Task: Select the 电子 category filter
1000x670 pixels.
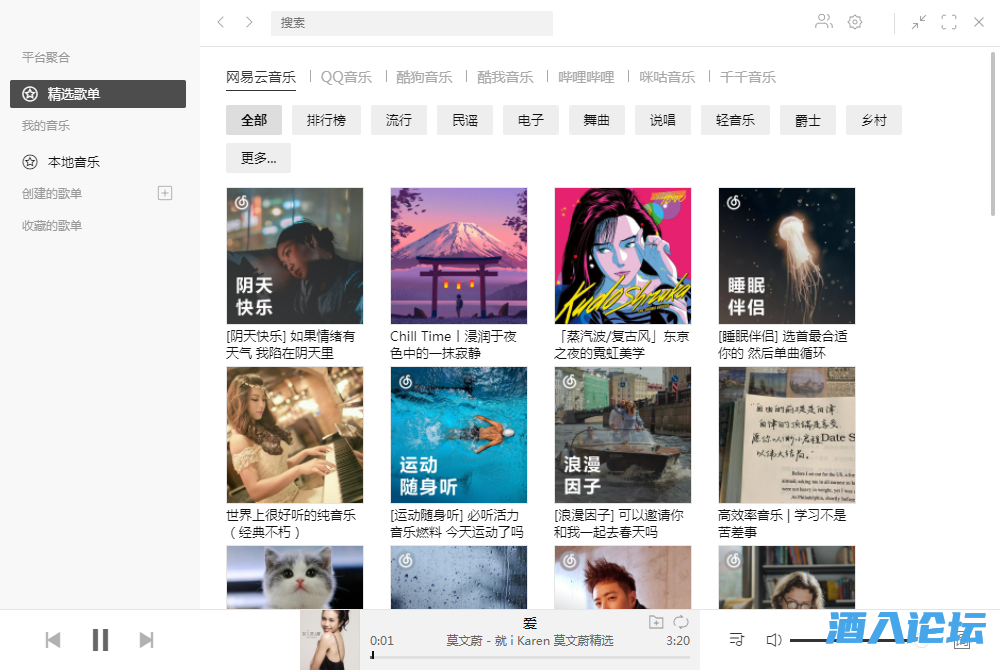Action: pos(531,120)
